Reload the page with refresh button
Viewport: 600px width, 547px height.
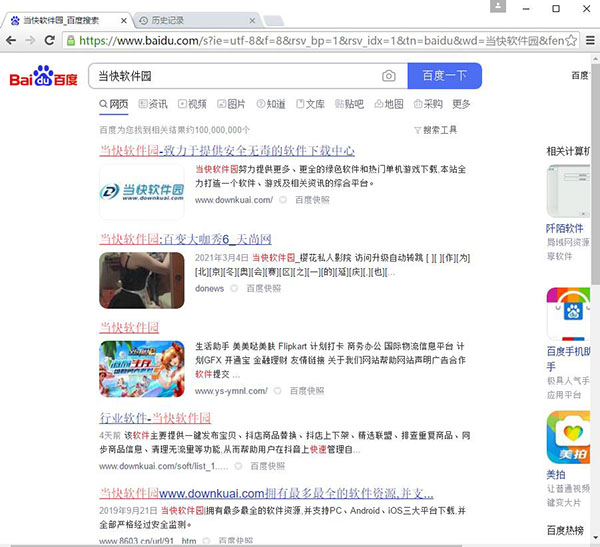click(50, 41)
